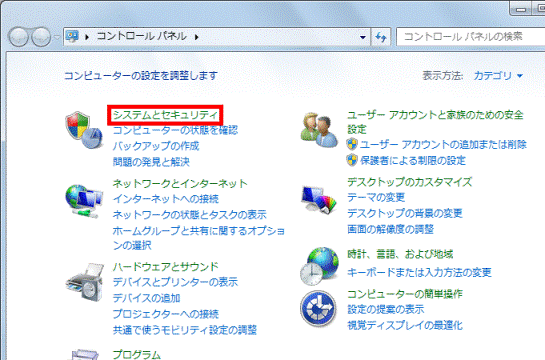Screen dimensions: 545x360
Task: Open バックアップの作成 link
Action: point(156,146)
